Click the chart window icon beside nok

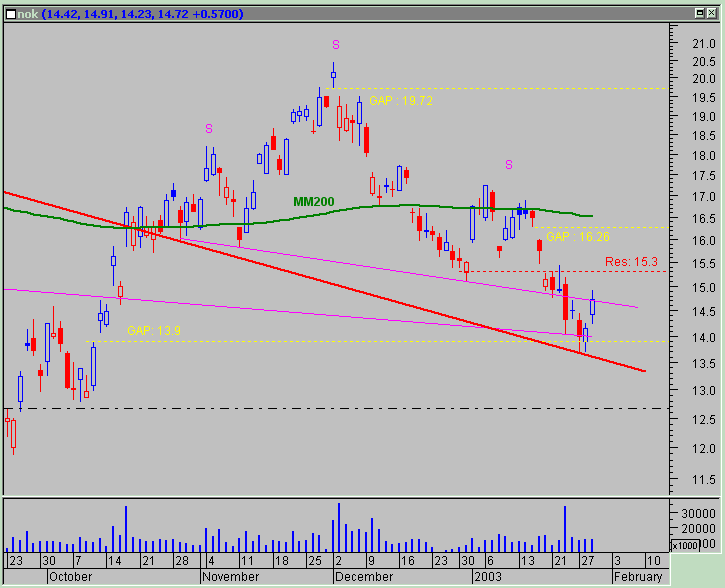[x=11, y=14]
